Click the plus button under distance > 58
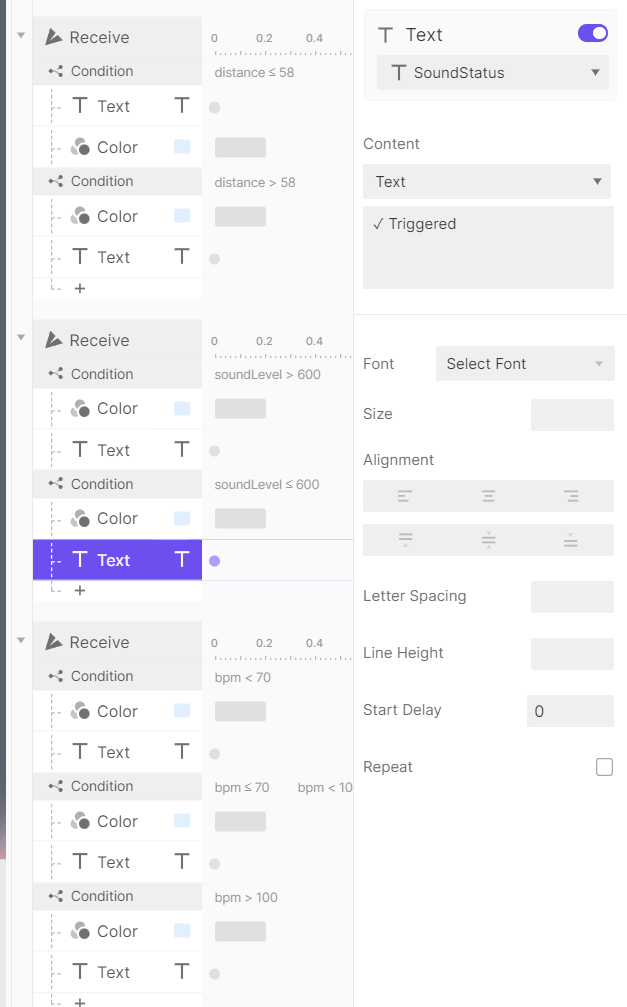 80,288
